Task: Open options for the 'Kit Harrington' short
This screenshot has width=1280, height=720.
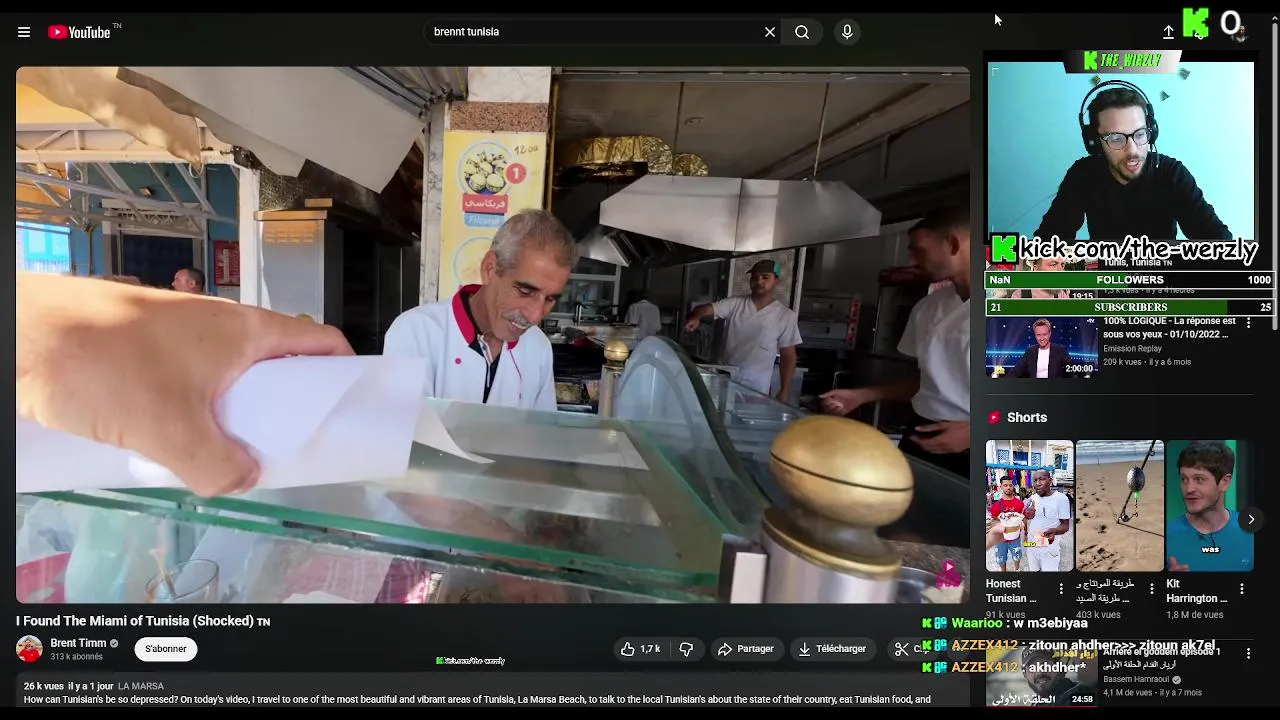Action: [x=1242, y=589]
